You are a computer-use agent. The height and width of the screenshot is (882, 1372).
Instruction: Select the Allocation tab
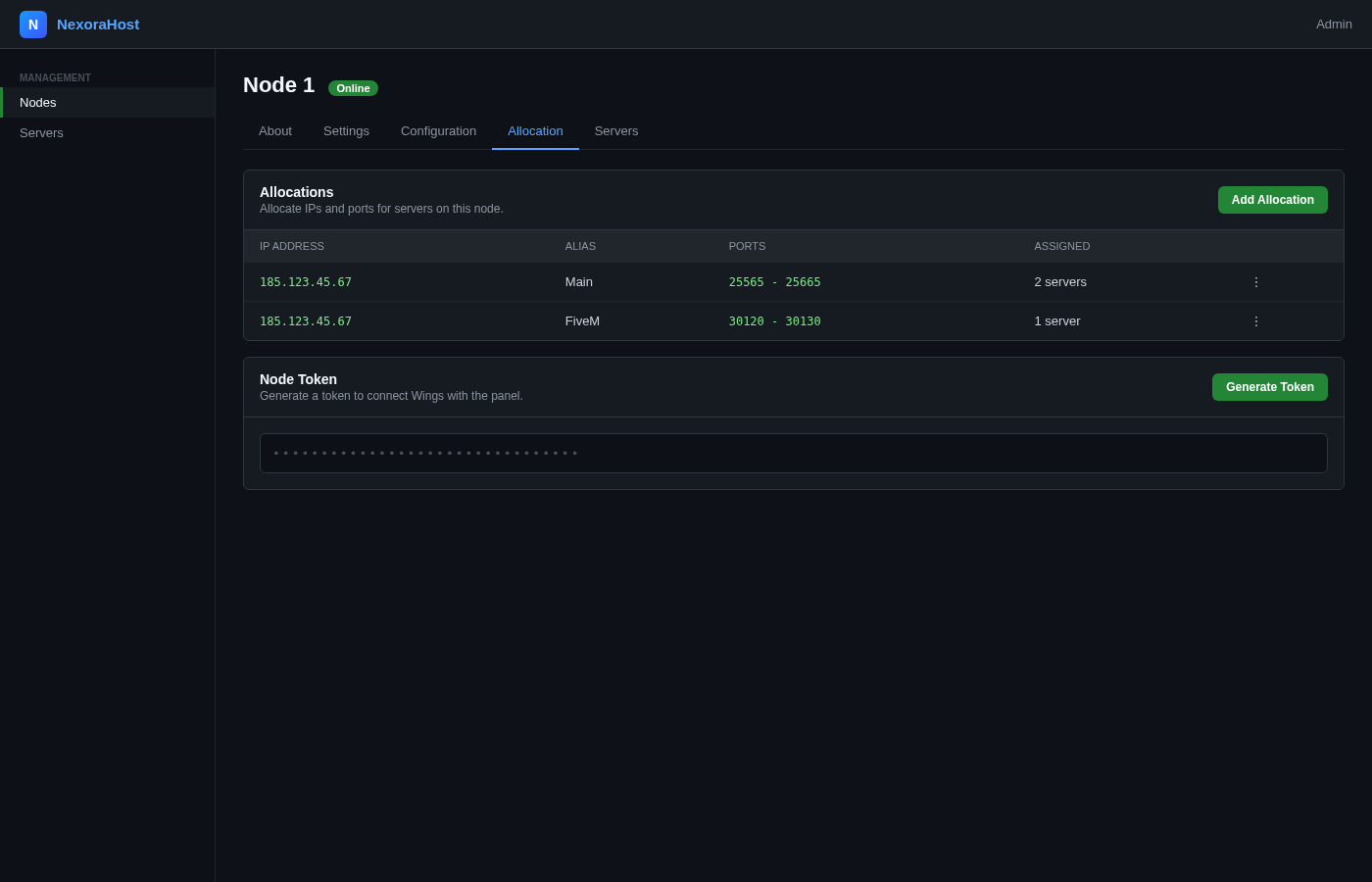click(x=535, y=131)
